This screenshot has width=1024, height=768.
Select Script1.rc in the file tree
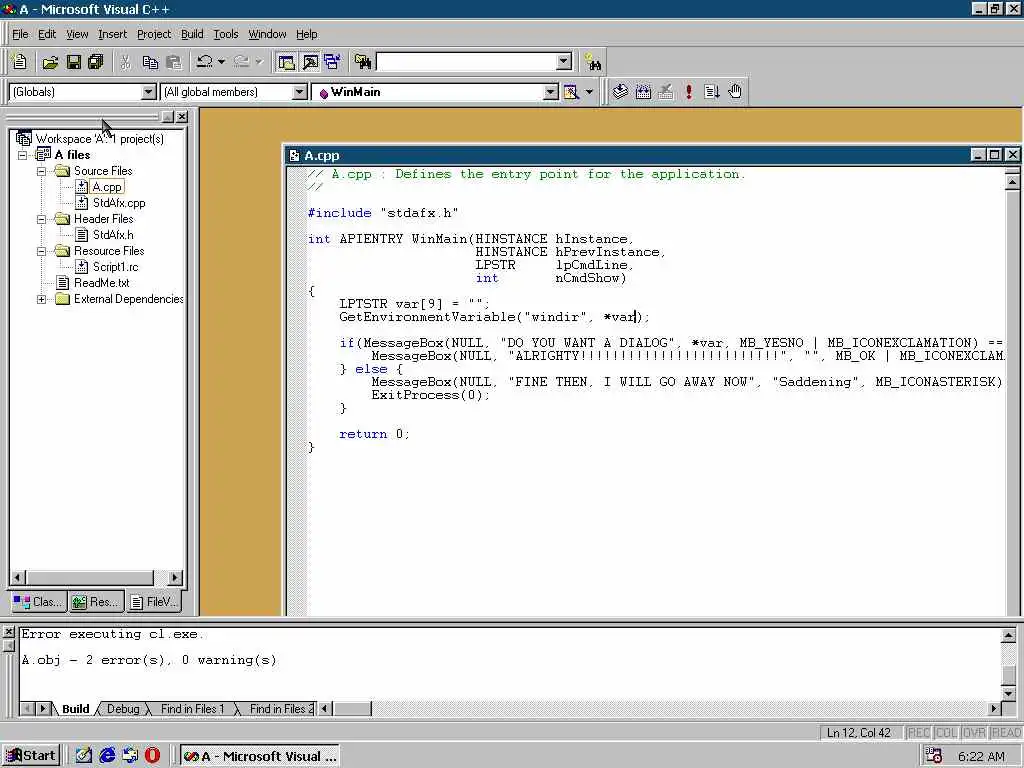click(116, 267)
